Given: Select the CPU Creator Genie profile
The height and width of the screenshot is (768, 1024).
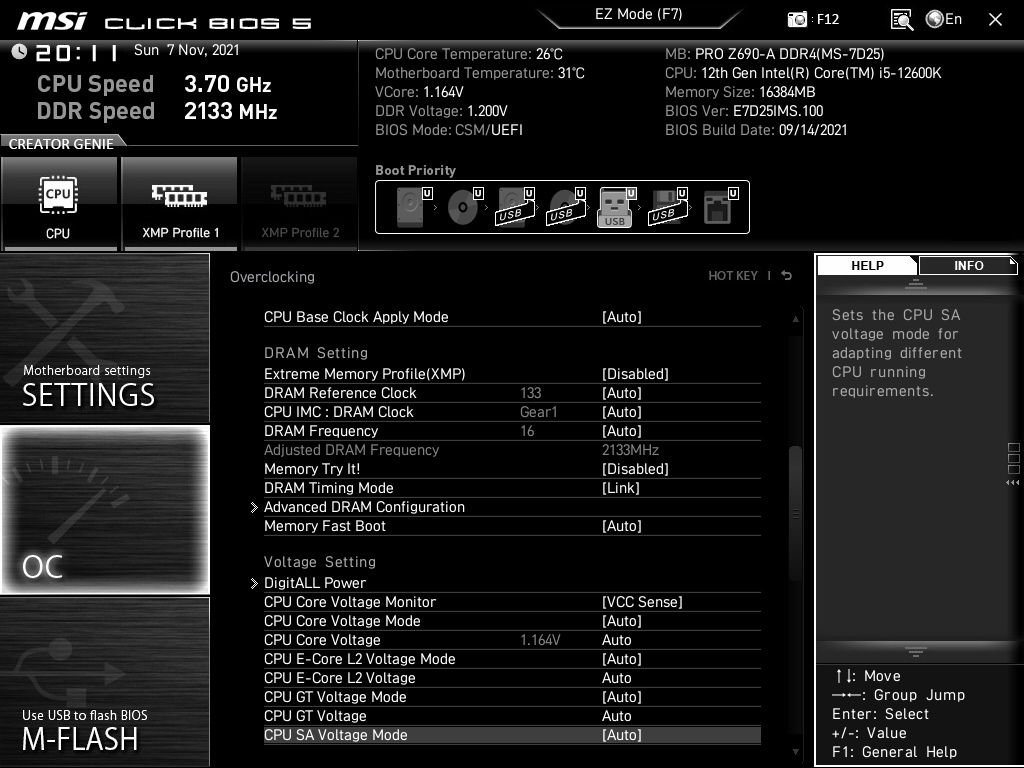Looking at the screenshot, I should 59,204.
